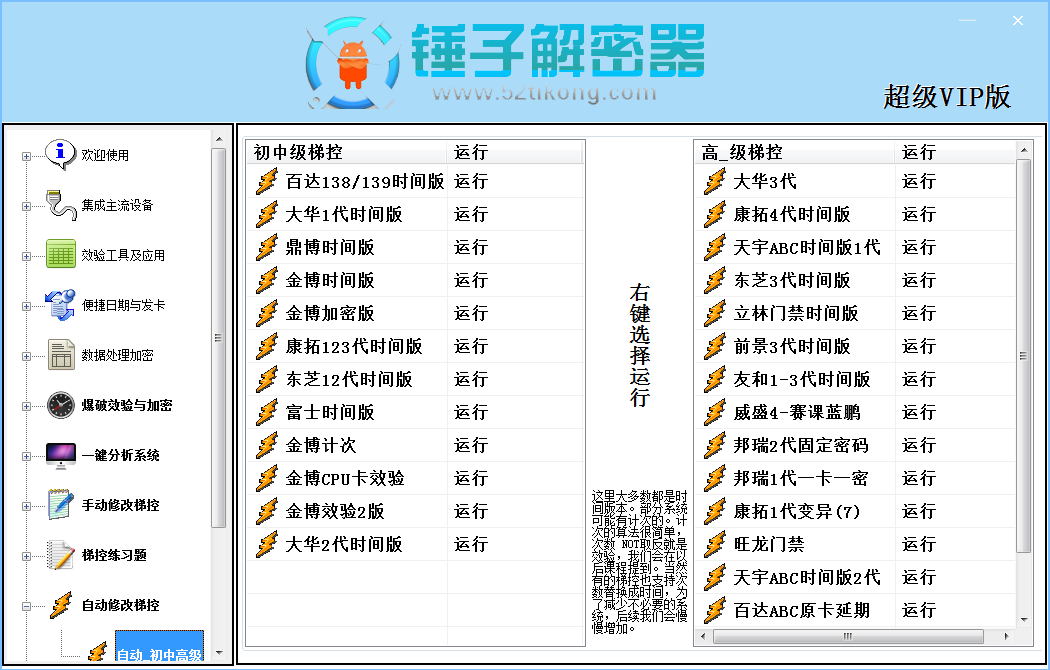
Task: Click lightning icon next to 百达ABC原卡延期
Action: click(x=715, y=610)
